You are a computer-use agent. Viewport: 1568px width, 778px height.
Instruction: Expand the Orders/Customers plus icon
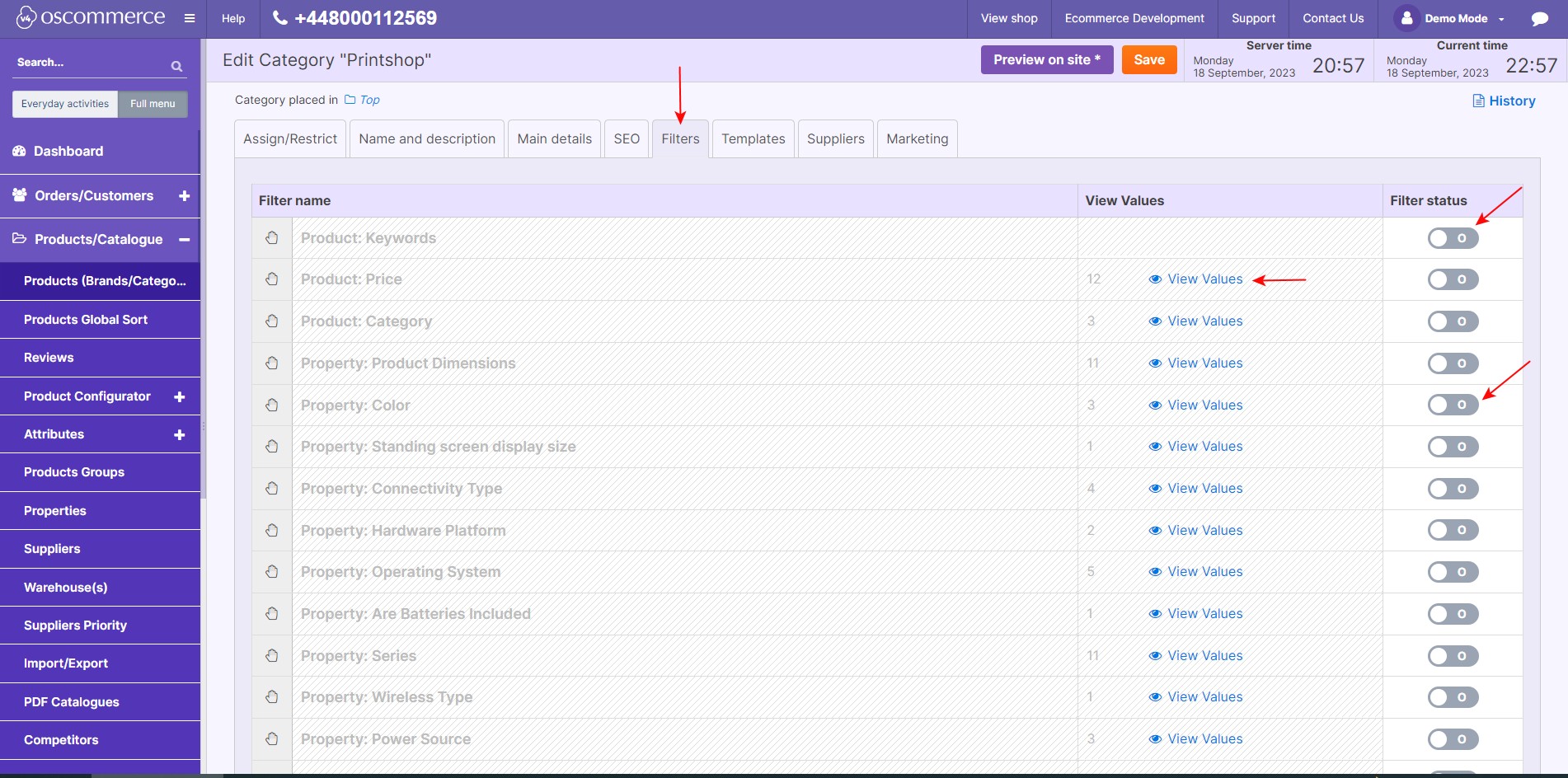tap(184, 195)
